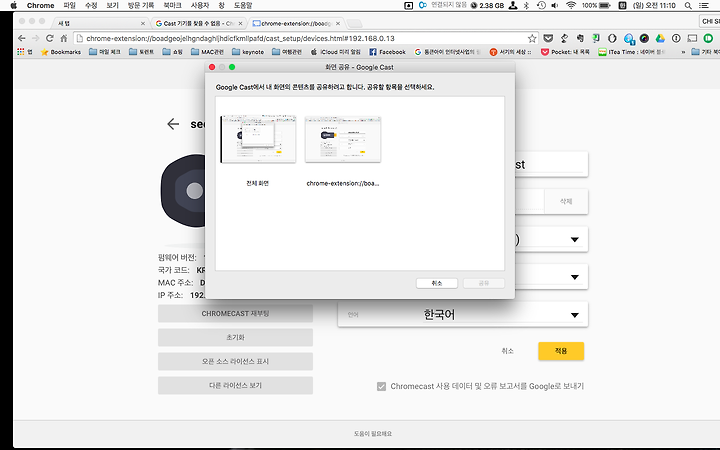Open the Pocket bookmark in the bookmarks bar
720x450 pixels.
565,52
